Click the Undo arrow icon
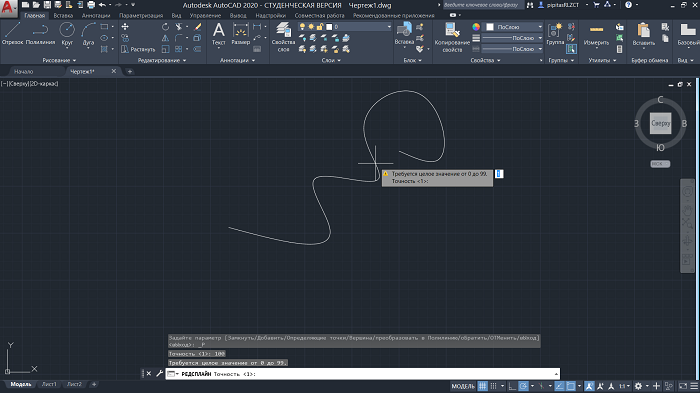 (x=102, y=5)
